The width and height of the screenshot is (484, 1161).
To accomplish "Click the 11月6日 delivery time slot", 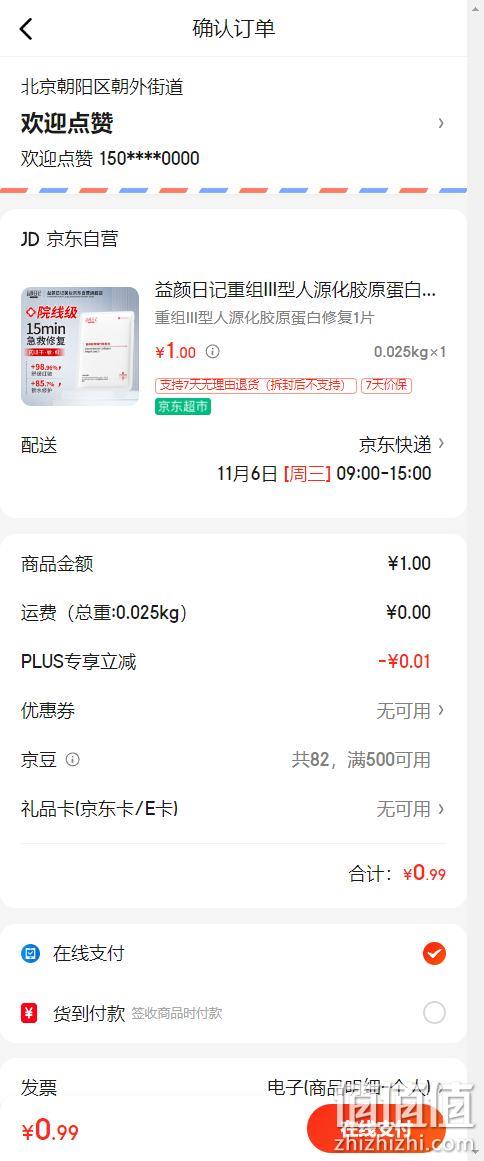I will point(324,473).
